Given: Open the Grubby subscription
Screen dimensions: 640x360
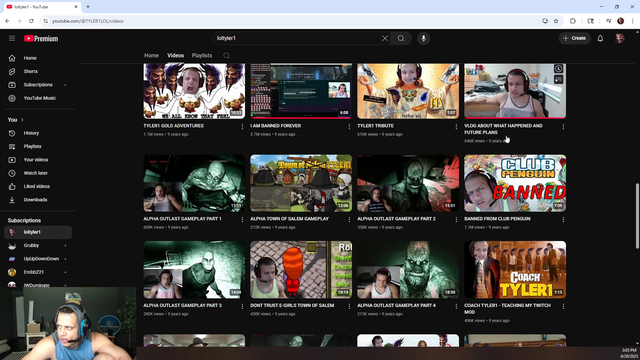Looking at the screenshot, I should pos(38,245).
